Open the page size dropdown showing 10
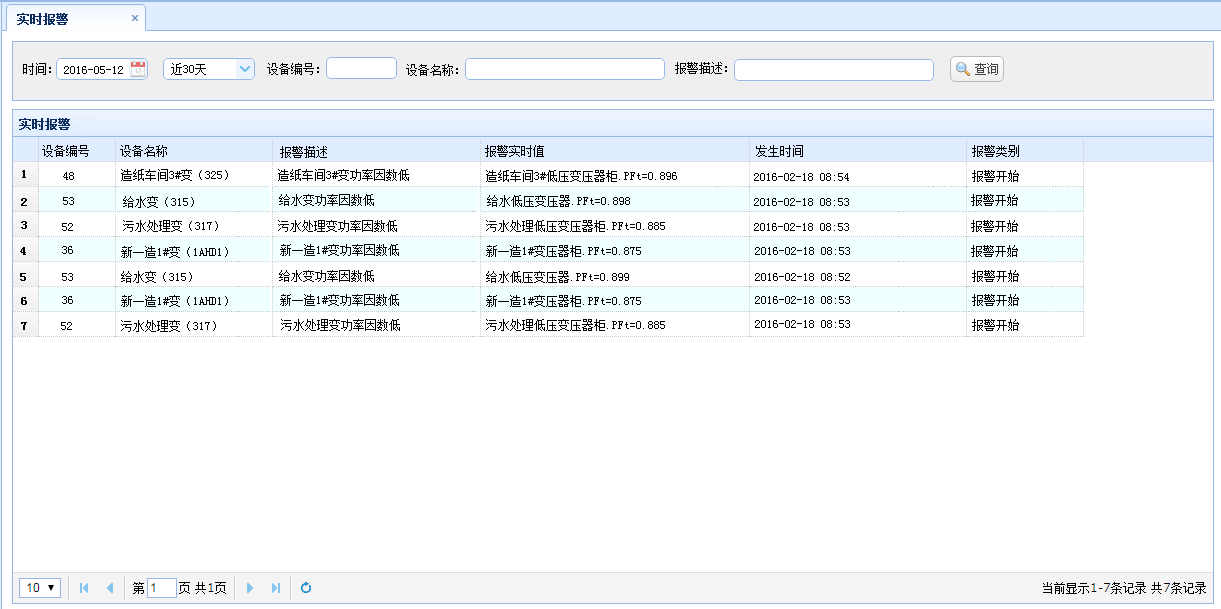The width and height of the screenshot is (1221, 609). point(40,588)
